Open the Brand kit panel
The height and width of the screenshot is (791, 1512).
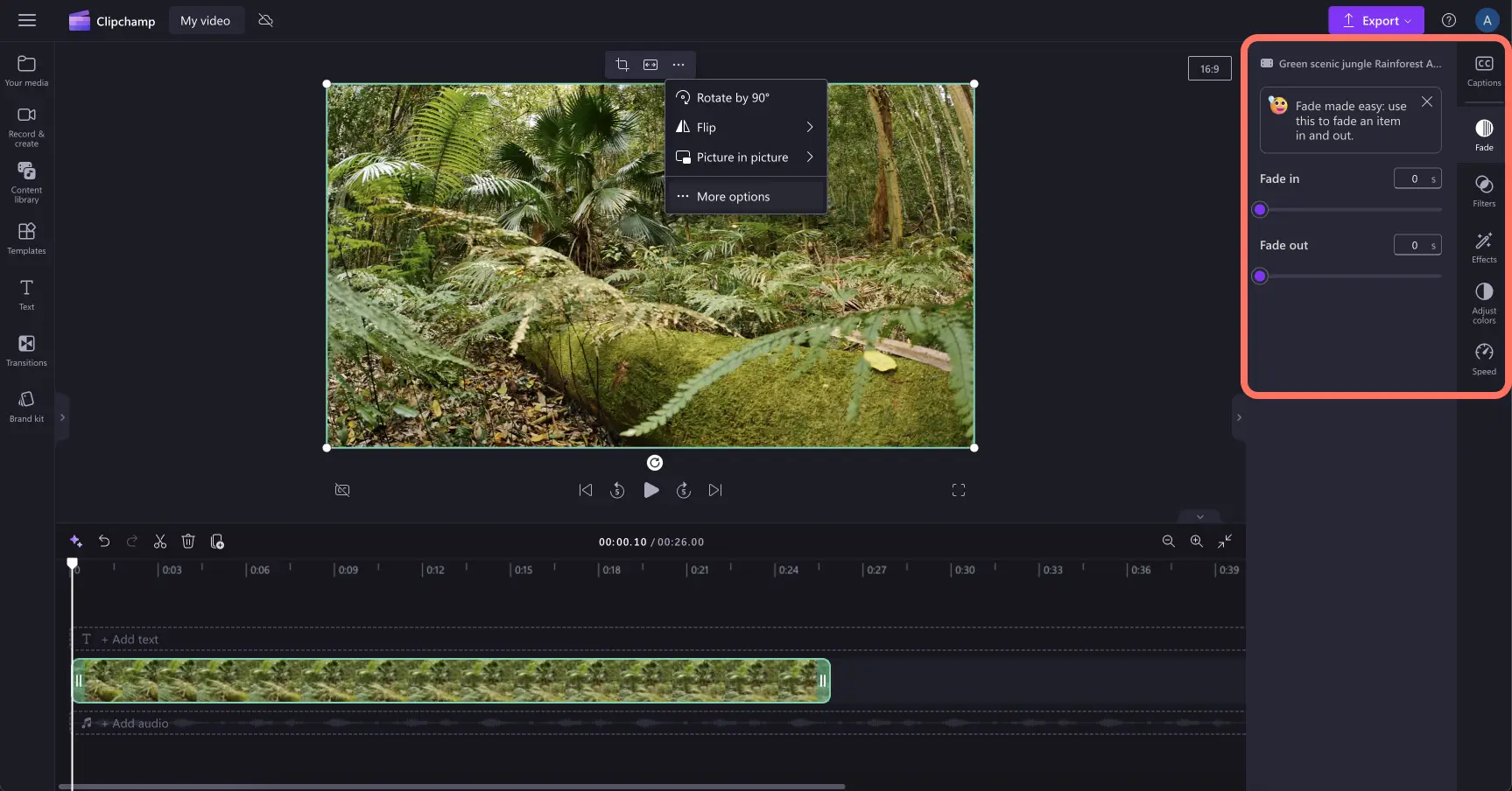pos(26,406)
